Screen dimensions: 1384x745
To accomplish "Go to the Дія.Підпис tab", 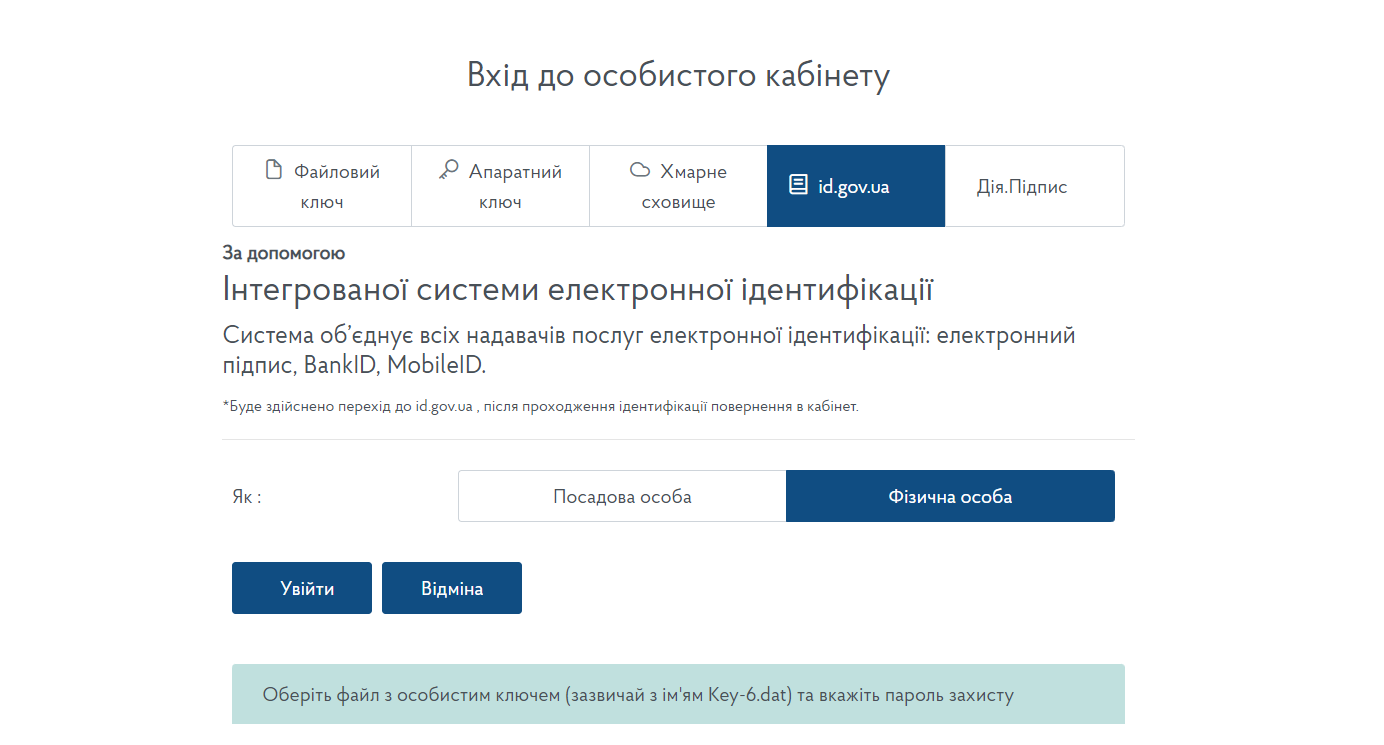I will [x=1034, y=186].
